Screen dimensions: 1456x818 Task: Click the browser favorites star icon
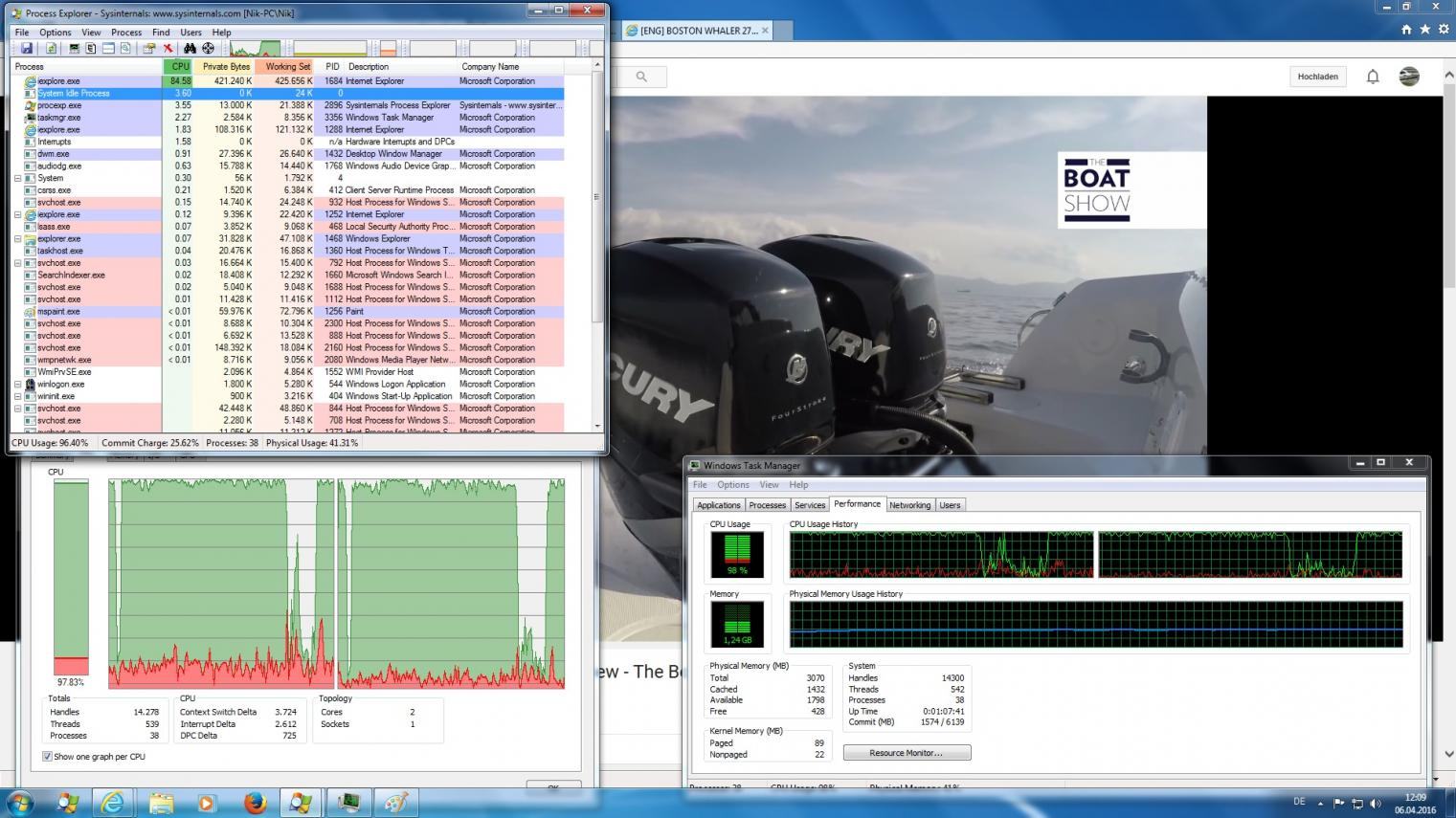point(1425,30)
